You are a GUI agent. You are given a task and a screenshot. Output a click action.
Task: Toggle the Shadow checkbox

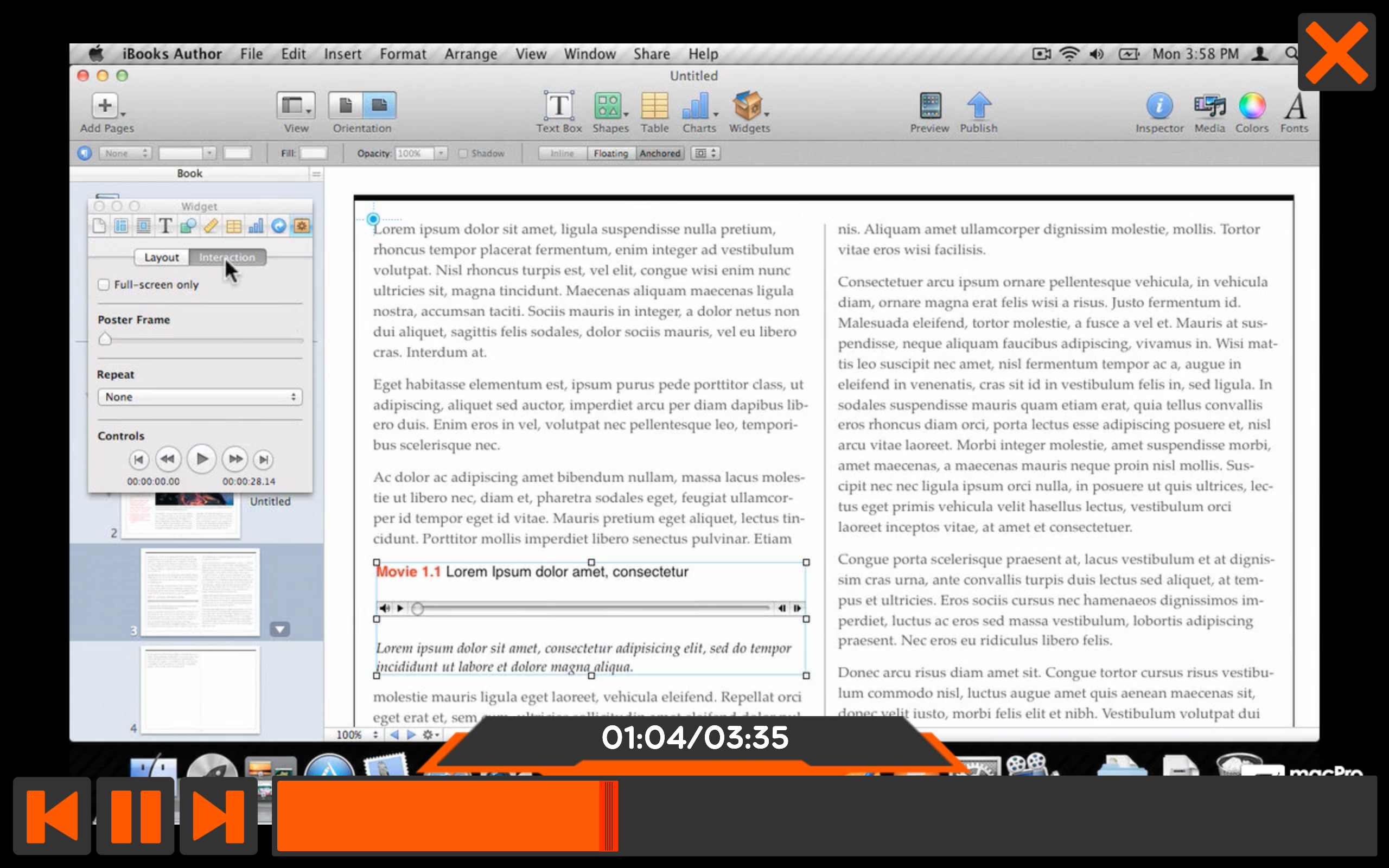[463, 154]
